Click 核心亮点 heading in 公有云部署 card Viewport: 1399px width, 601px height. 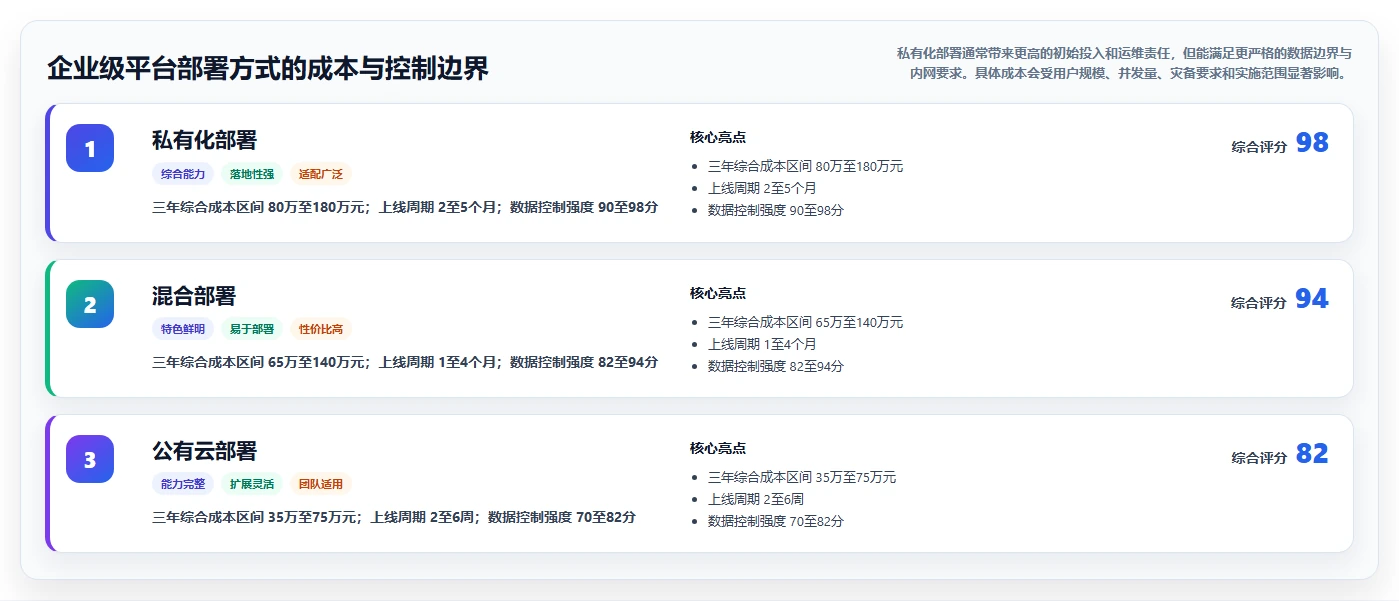click(x=718, y=449)
